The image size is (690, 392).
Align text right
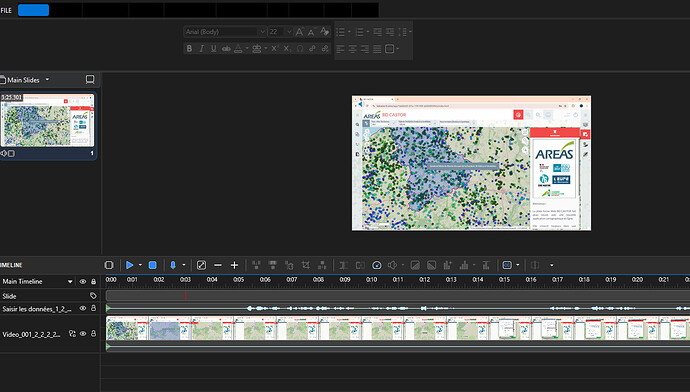[x=365, y=49]
